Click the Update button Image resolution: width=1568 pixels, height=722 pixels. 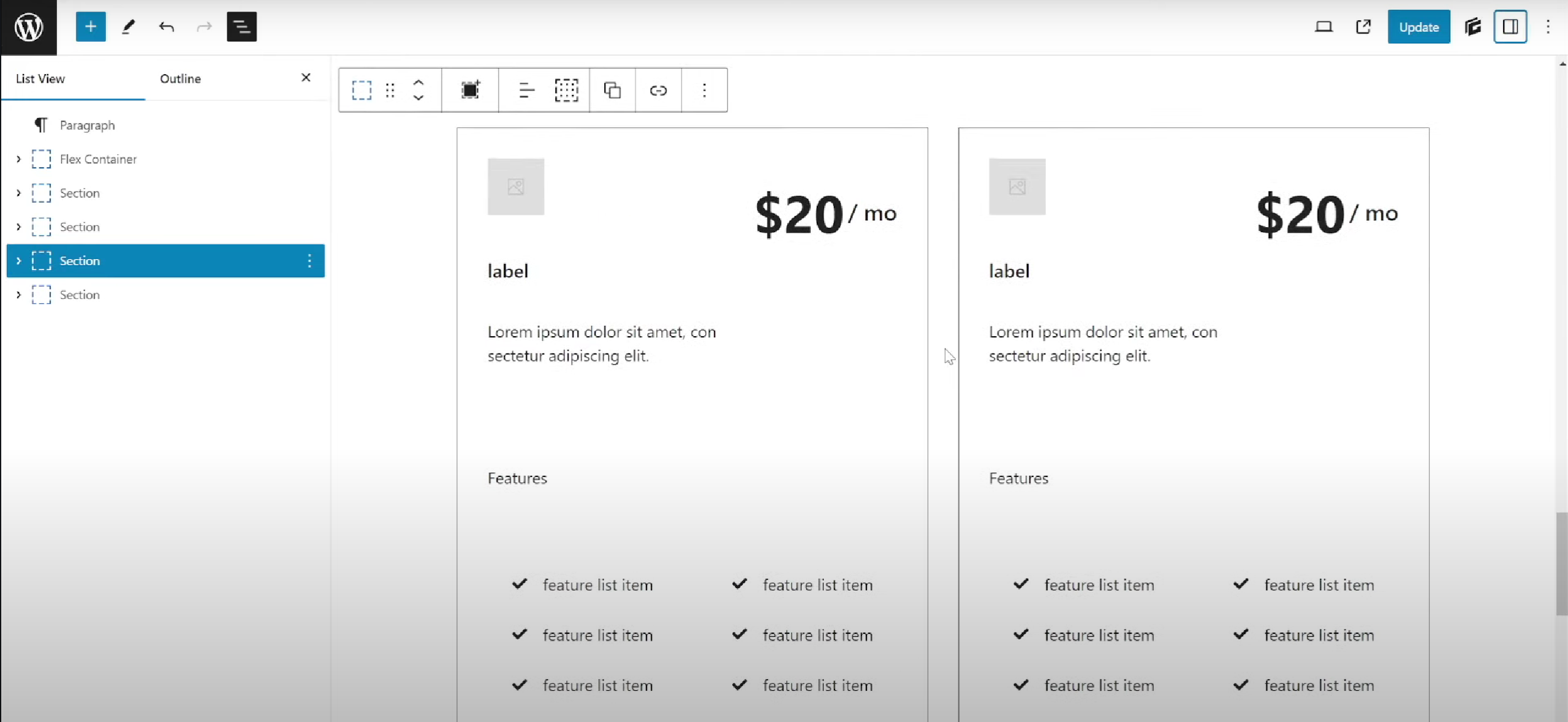pos(1418,27)
